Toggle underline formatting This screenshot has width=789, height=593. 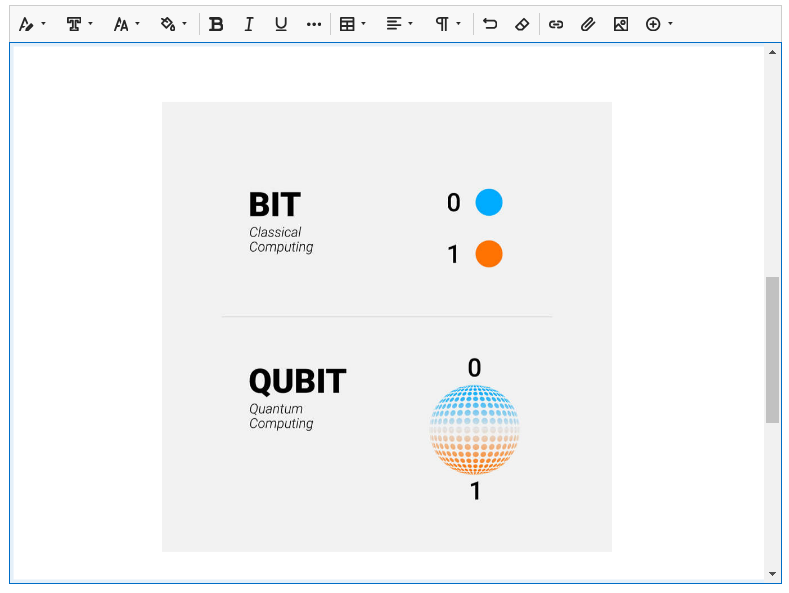pyautogui.click(x=281, y=24)
